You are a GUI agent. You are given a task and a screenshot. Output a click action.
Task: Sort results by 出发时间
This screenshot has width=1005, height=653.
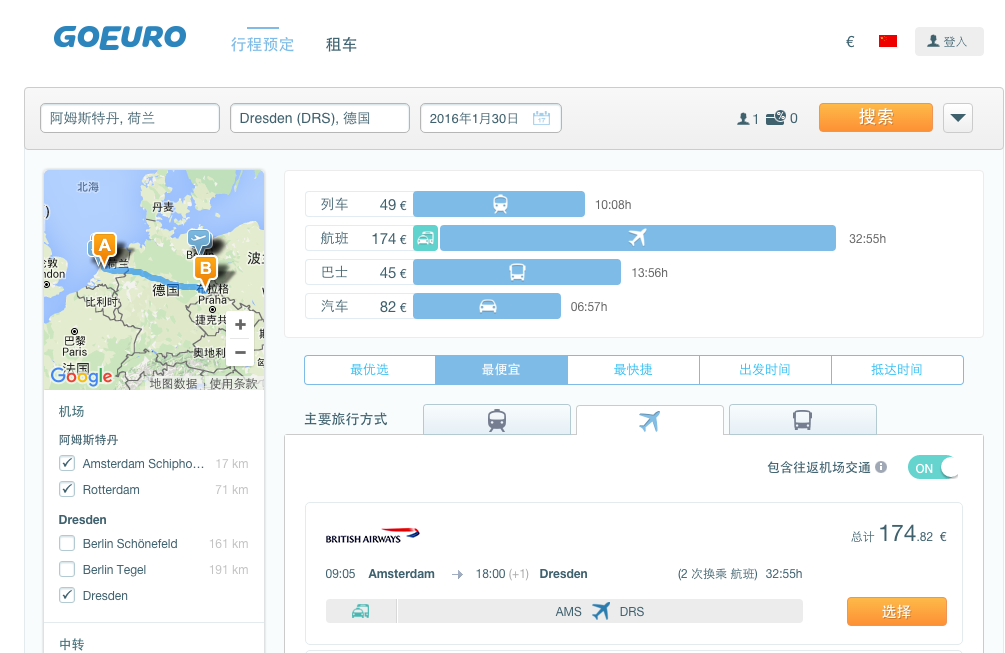pyautogui.click(x=765, y=370)
